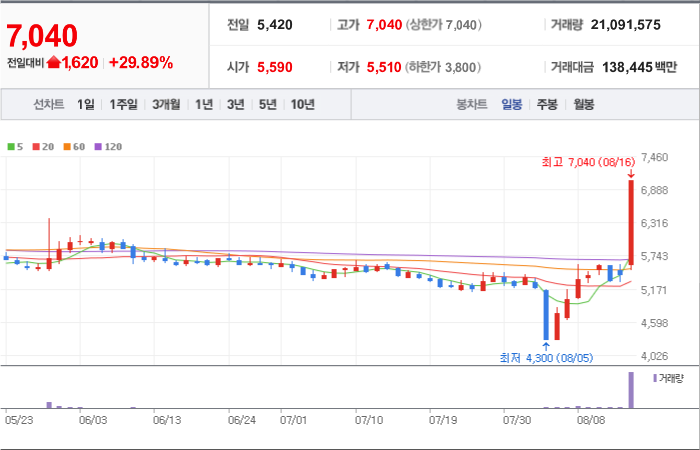Click the green 5-day moving average swatch
The height and width of the screenshot is (450, 700).
point(11,146)
